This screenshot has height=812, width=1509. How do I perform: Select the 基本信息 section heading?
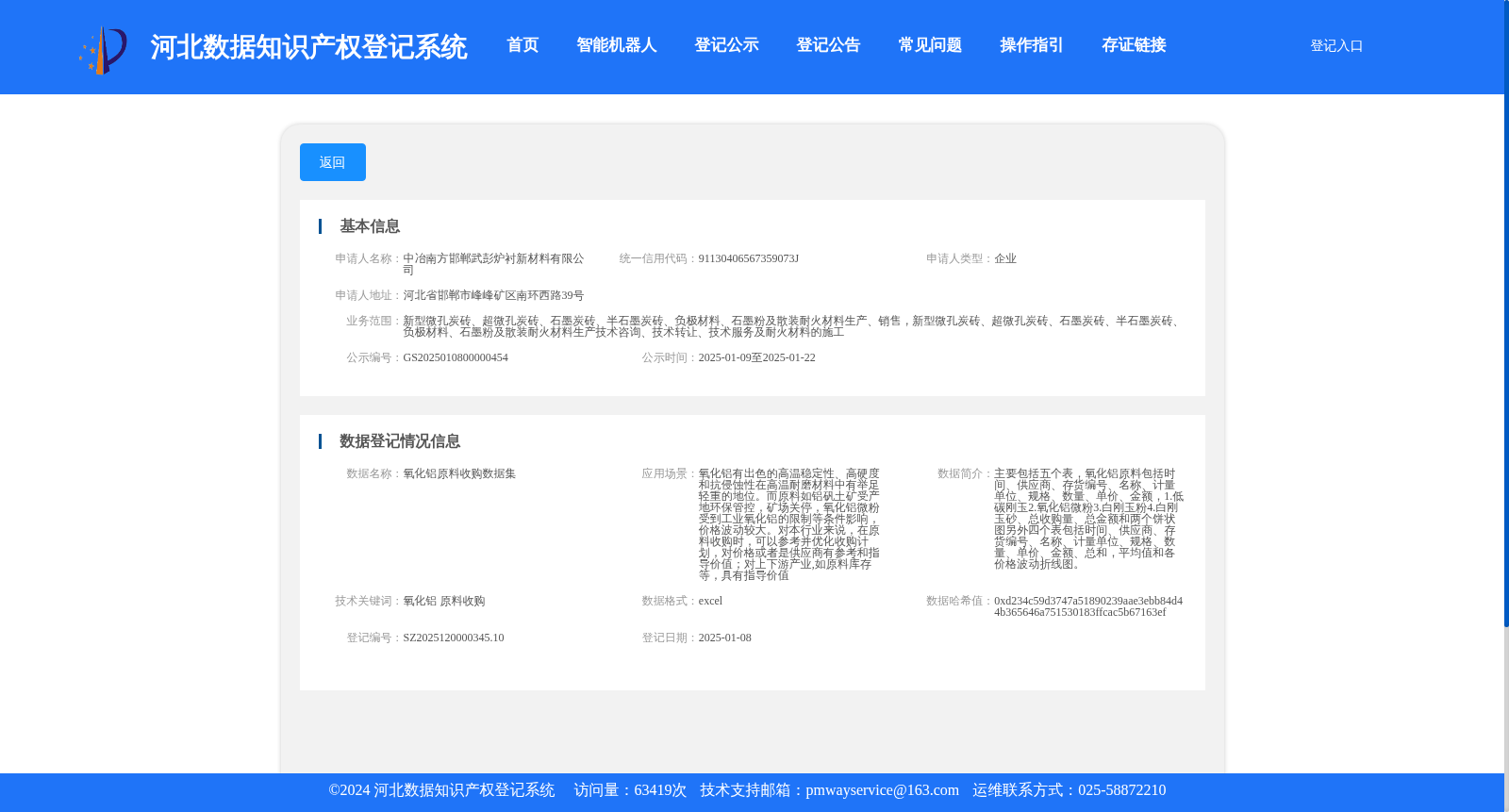[x=370, y=226]
